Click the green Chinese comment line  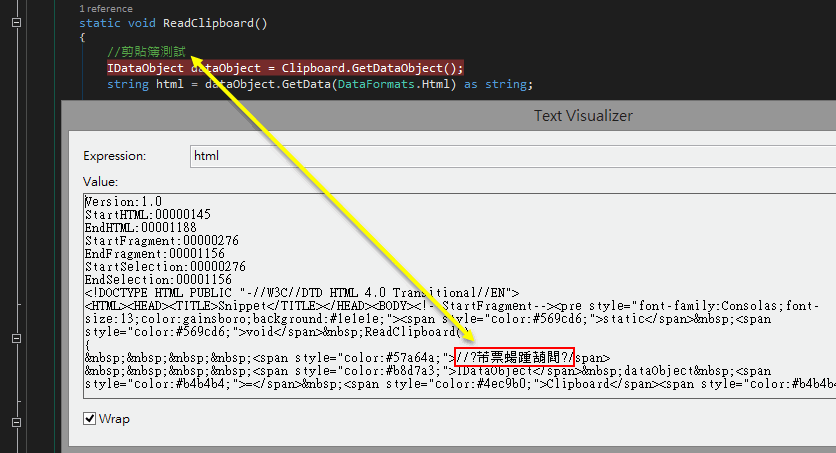point(153,52)
